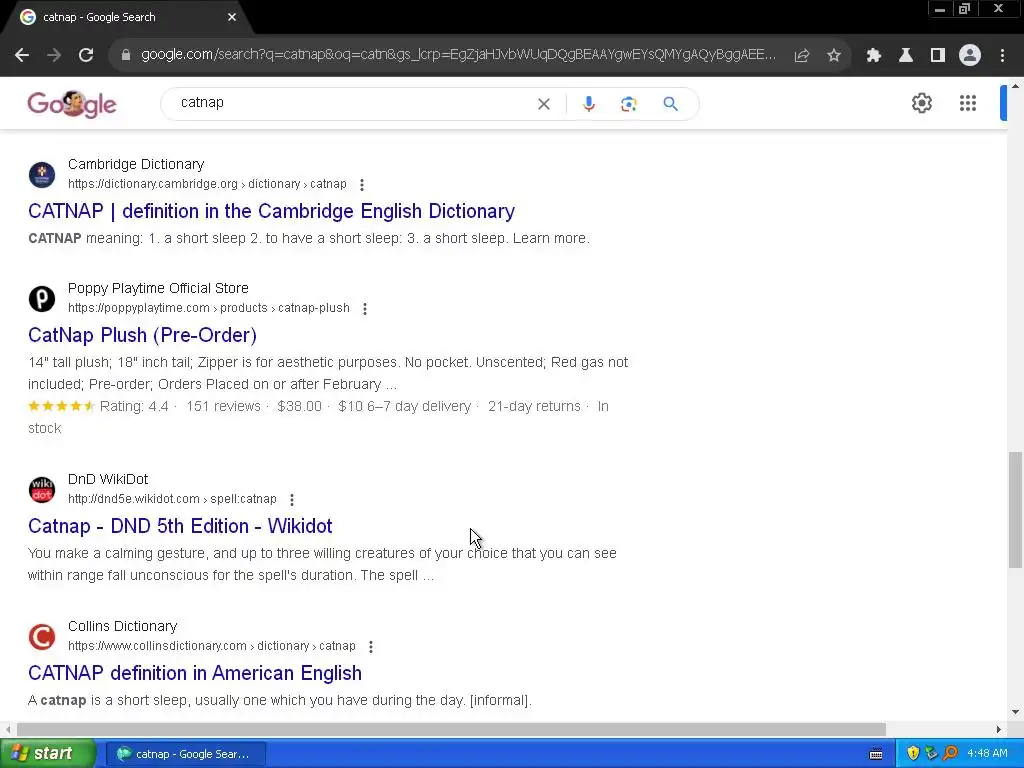Start voice search with microphone icon
Image resolution: width=1024 pixels, height=768 pixels.
[x=588, y=104]
